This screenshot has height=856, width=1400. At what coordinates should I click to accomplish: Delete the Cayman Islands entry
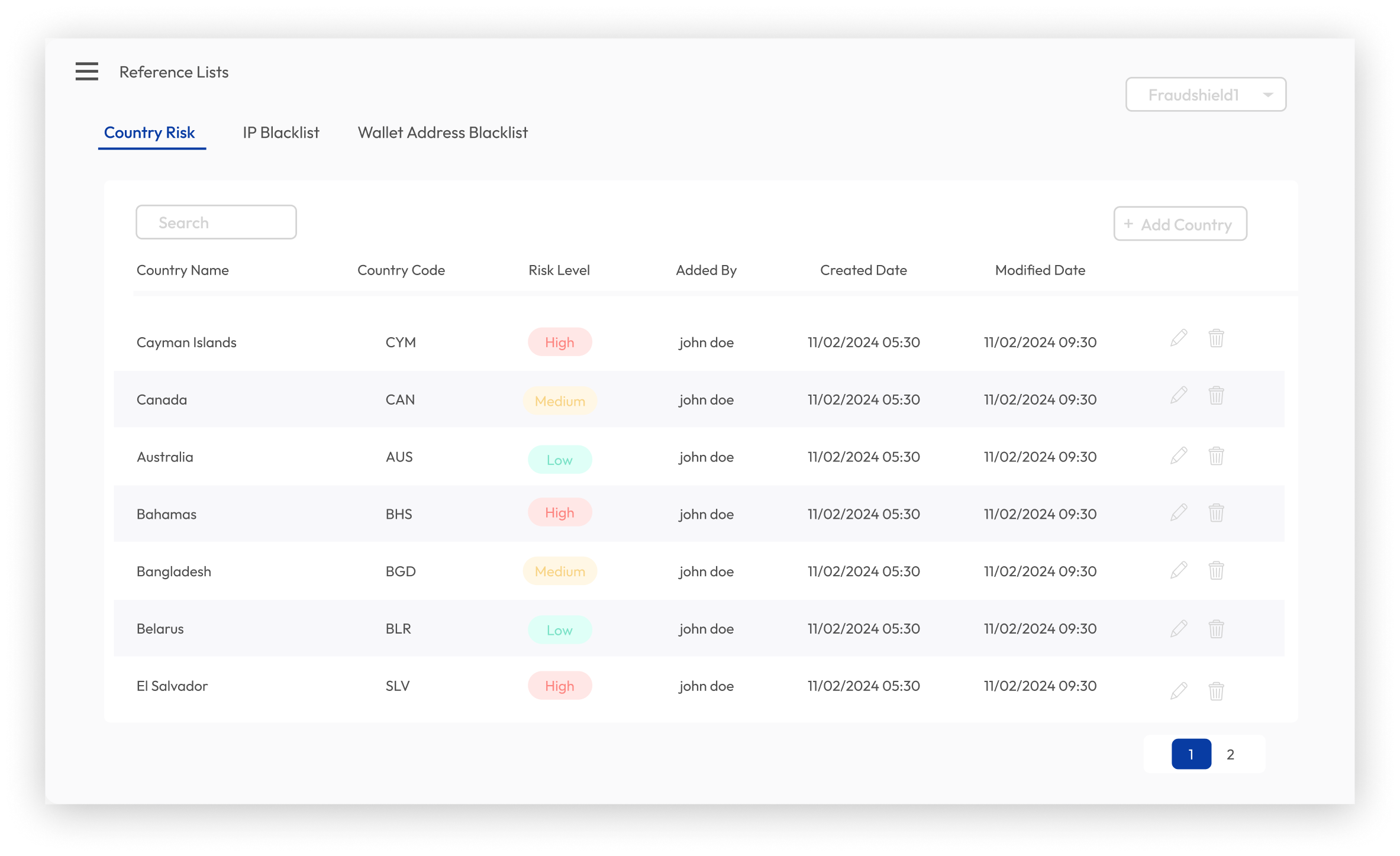coord(1216,338)
